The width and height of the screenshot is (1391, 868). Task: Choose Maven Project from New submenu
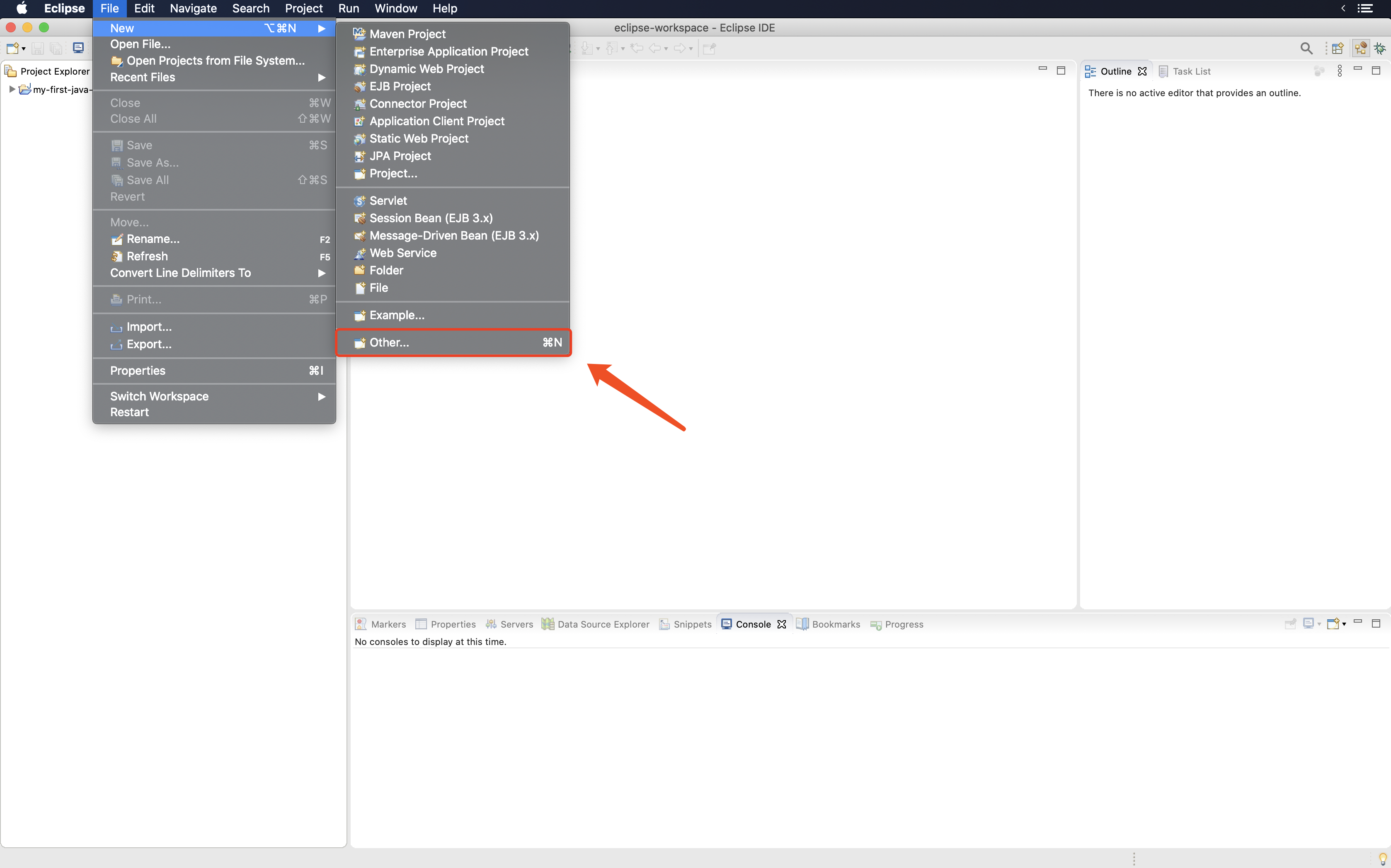[453, 34]
